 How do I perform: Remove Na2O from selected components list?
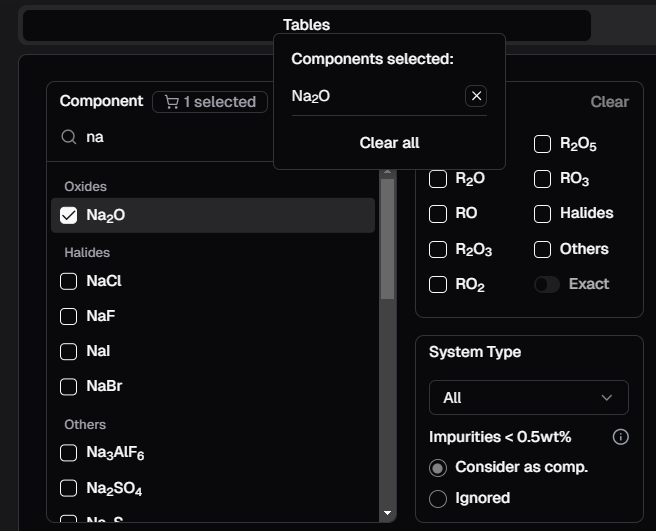(477, 96)
